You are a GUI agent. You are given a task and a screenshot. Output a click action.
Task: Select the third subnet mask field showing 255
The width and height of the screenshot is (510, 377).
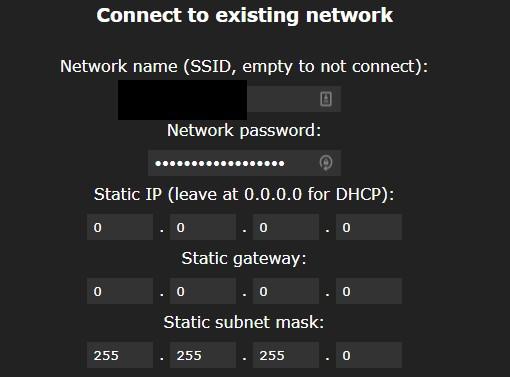(286, 355)
